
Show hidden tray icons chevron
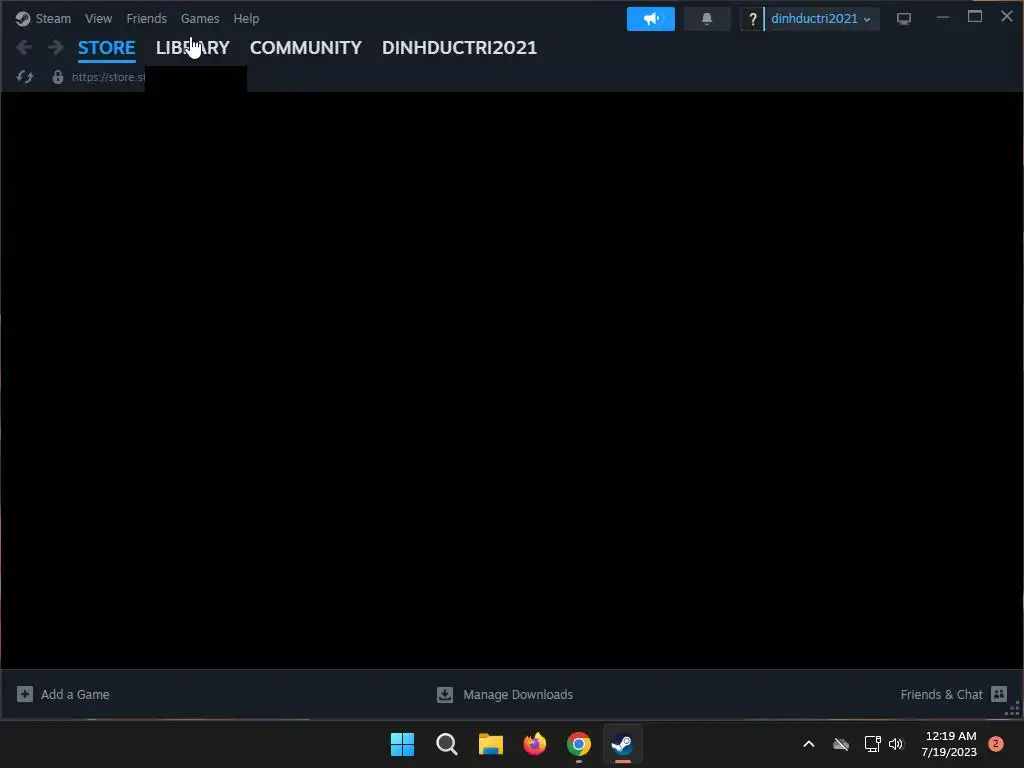(x=808, y=744)
